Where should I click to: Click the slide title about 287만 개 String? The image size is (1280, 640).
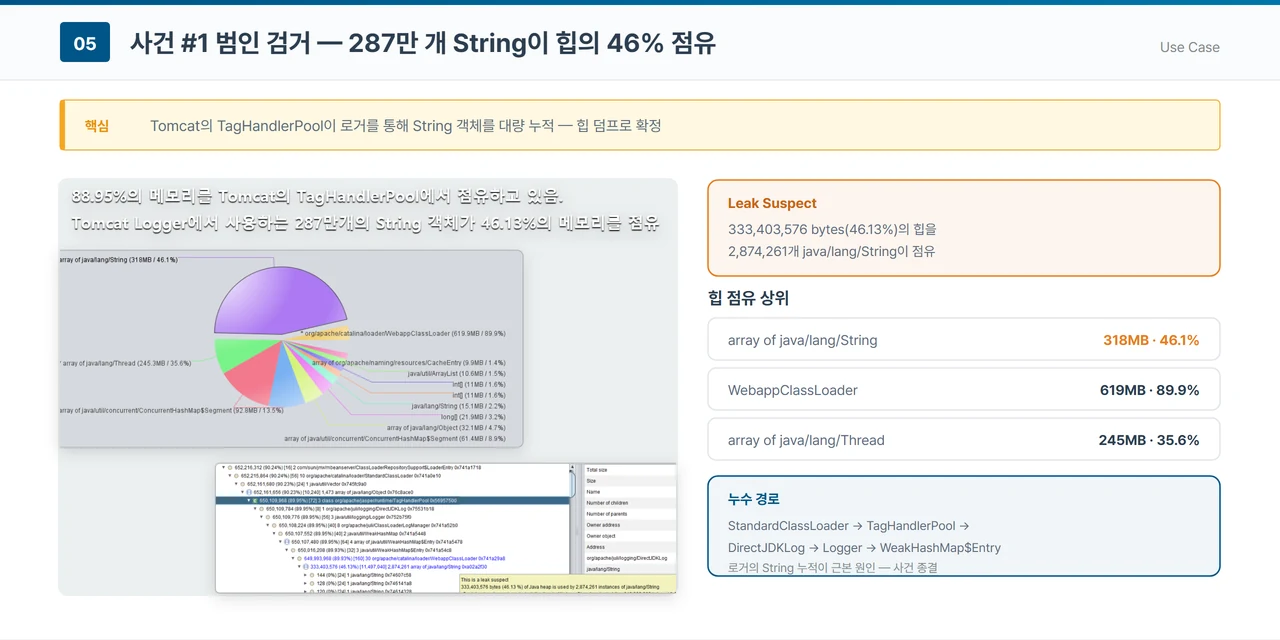[422, 43]
